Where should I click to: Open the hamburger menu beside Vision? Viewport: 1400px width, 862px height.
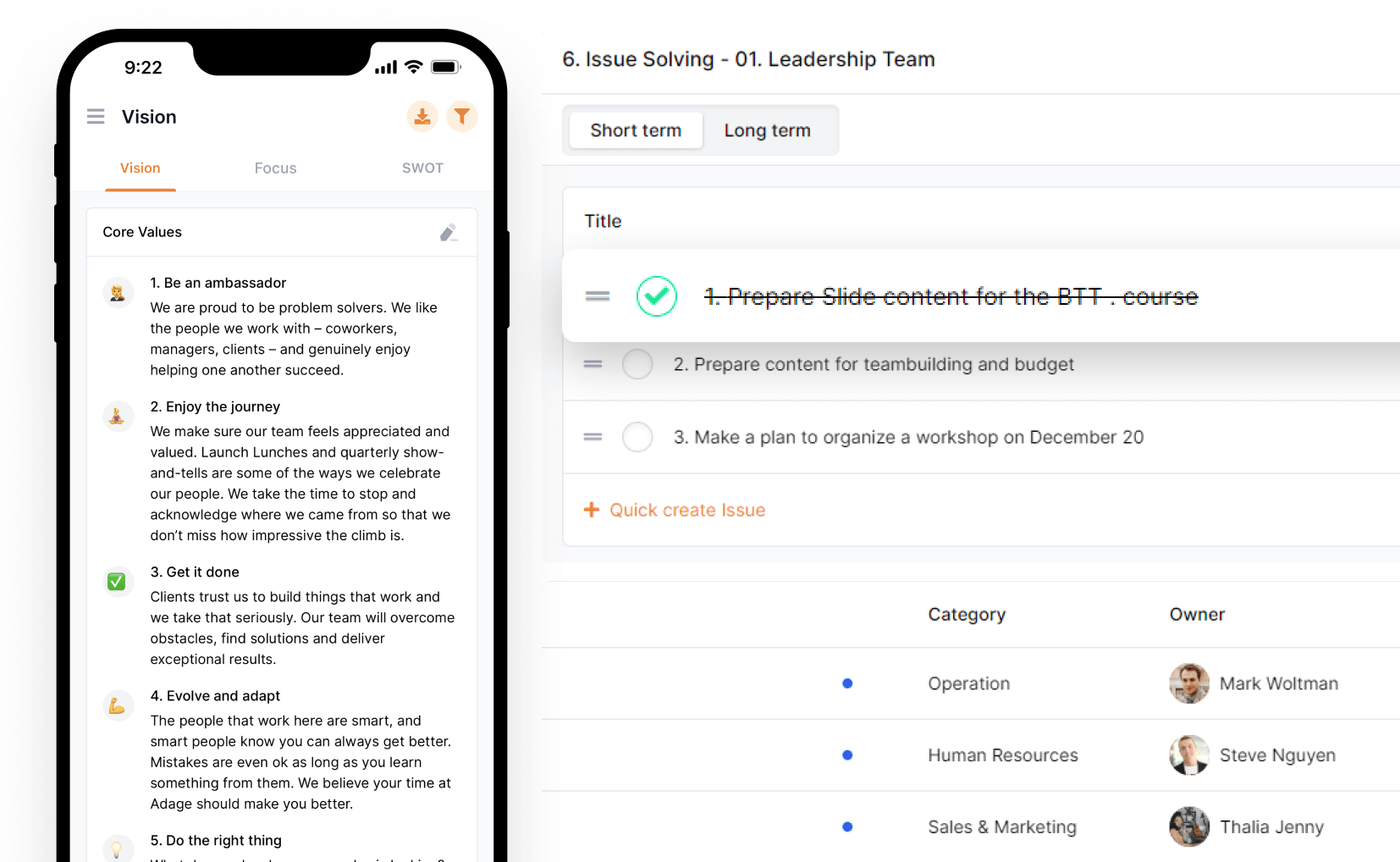point(96,117)
